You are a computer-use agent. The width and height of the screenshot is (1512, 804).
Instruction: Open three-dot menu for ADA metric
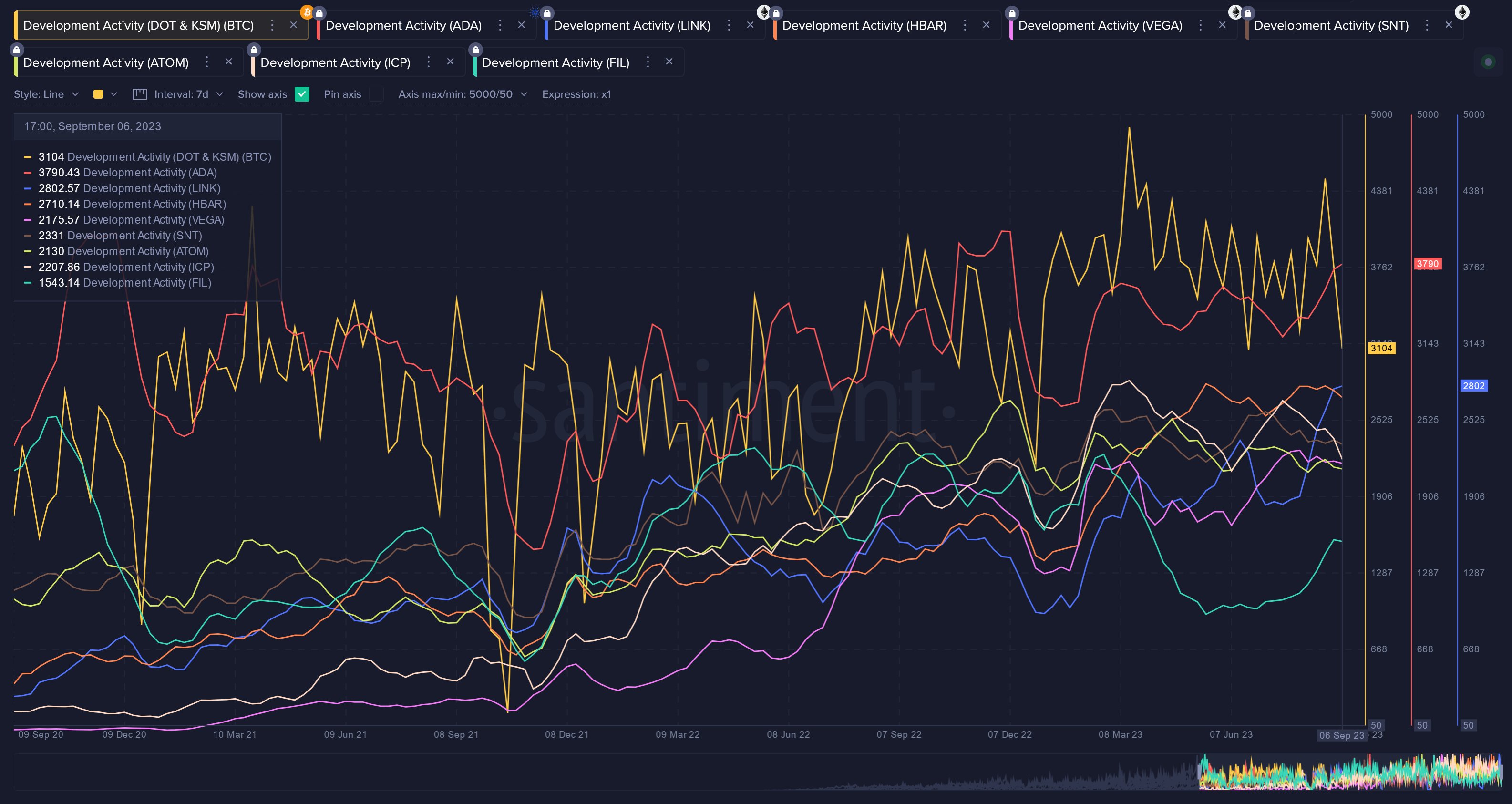(x=500, y=25)
